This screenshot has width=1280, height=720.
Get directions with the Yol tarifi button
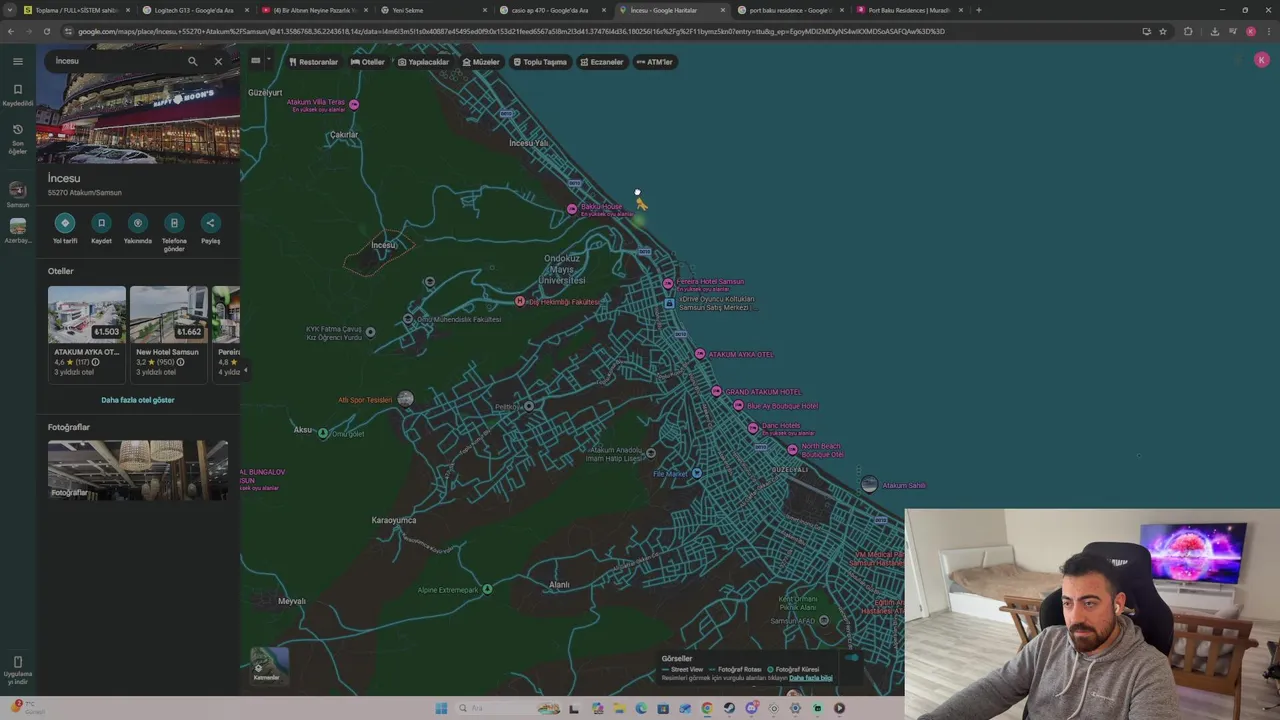point(65,228)
